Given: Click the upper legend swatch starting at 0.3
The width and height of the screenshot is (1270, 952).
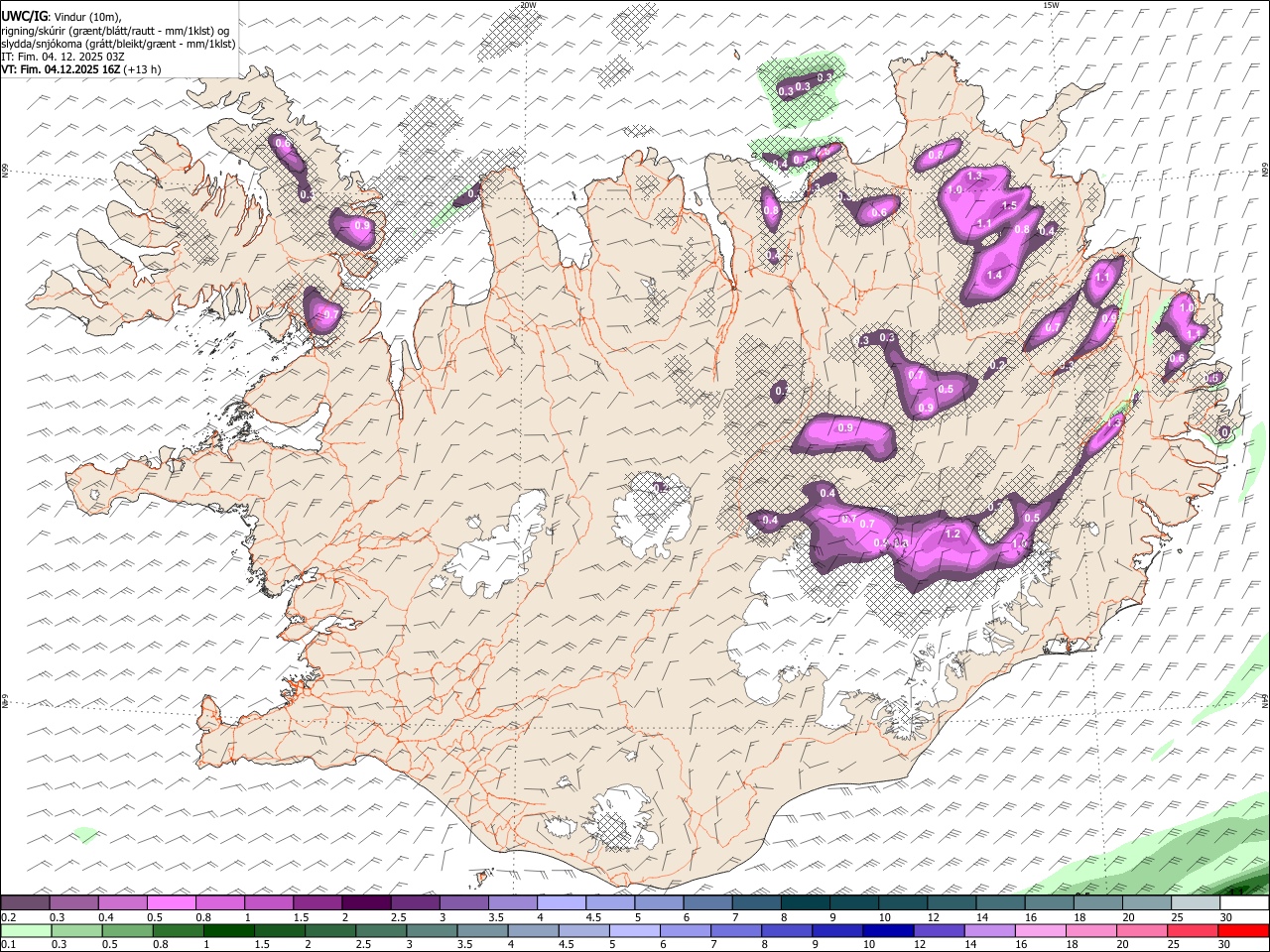Looking at the screenshot, I should point(74,903).
